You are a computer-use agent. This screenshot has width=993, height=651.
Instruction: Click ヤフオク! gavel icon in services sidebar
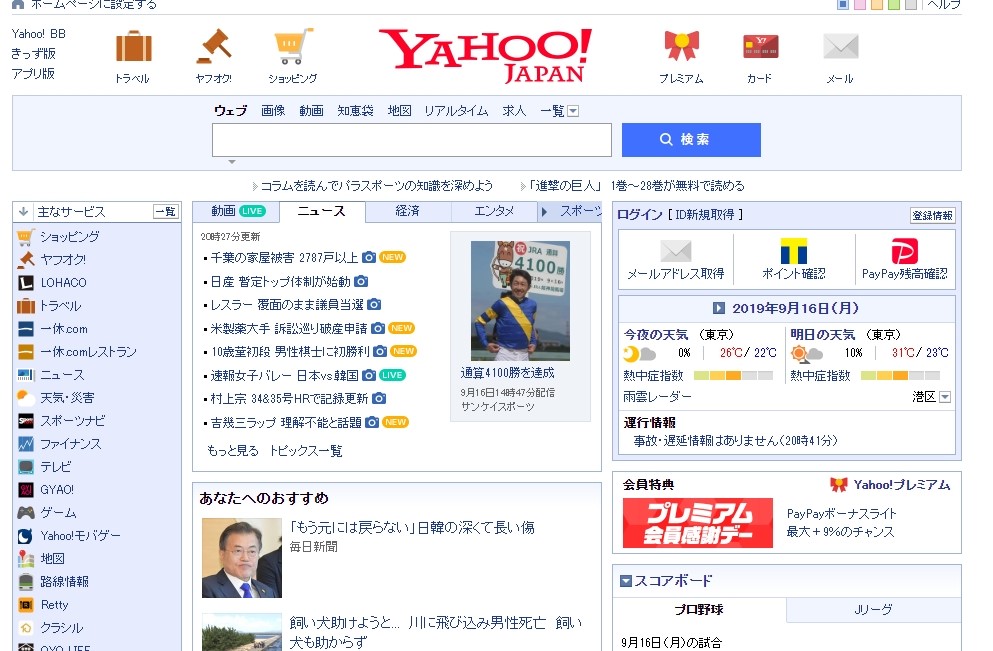tap(25, 260)
